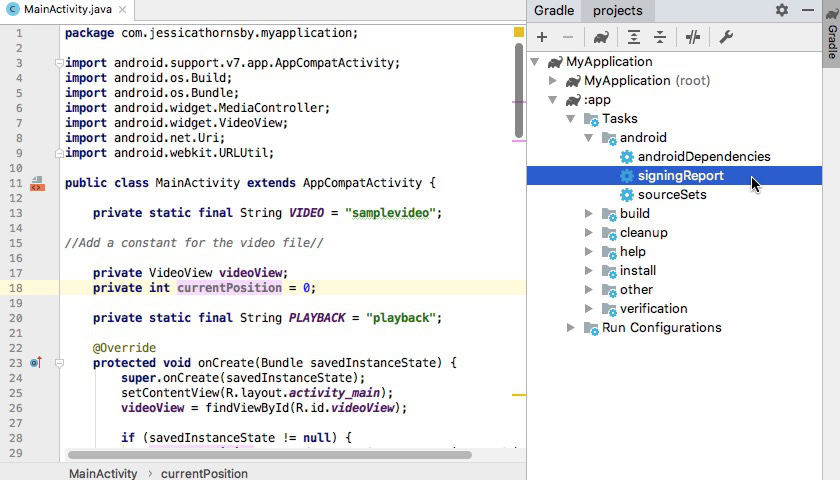Click the plus icon to add Gradle project
The height and width of the screenshot is (481, 840).
click(x=542, y=37)
